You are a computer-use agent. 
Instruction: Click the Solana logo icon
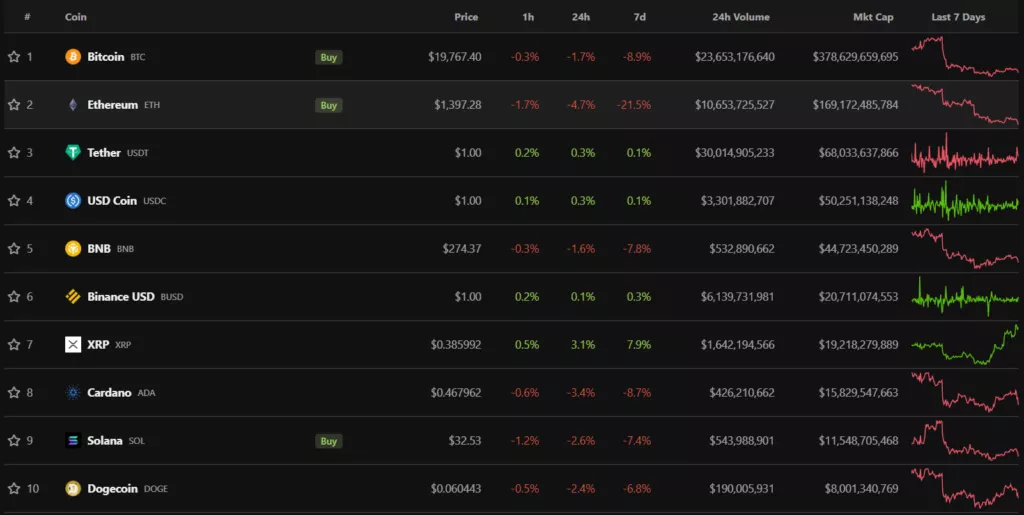(73, 441)
